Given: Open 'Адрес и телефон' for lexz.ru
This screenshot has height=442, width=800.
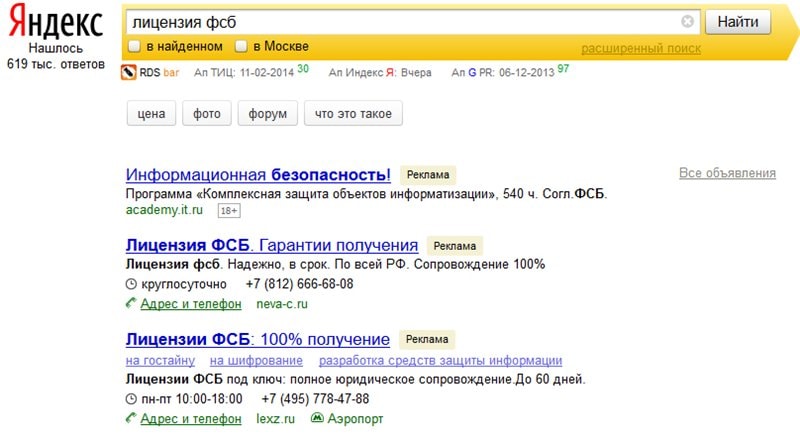Looking at the screenshot, I should [191, 419].
